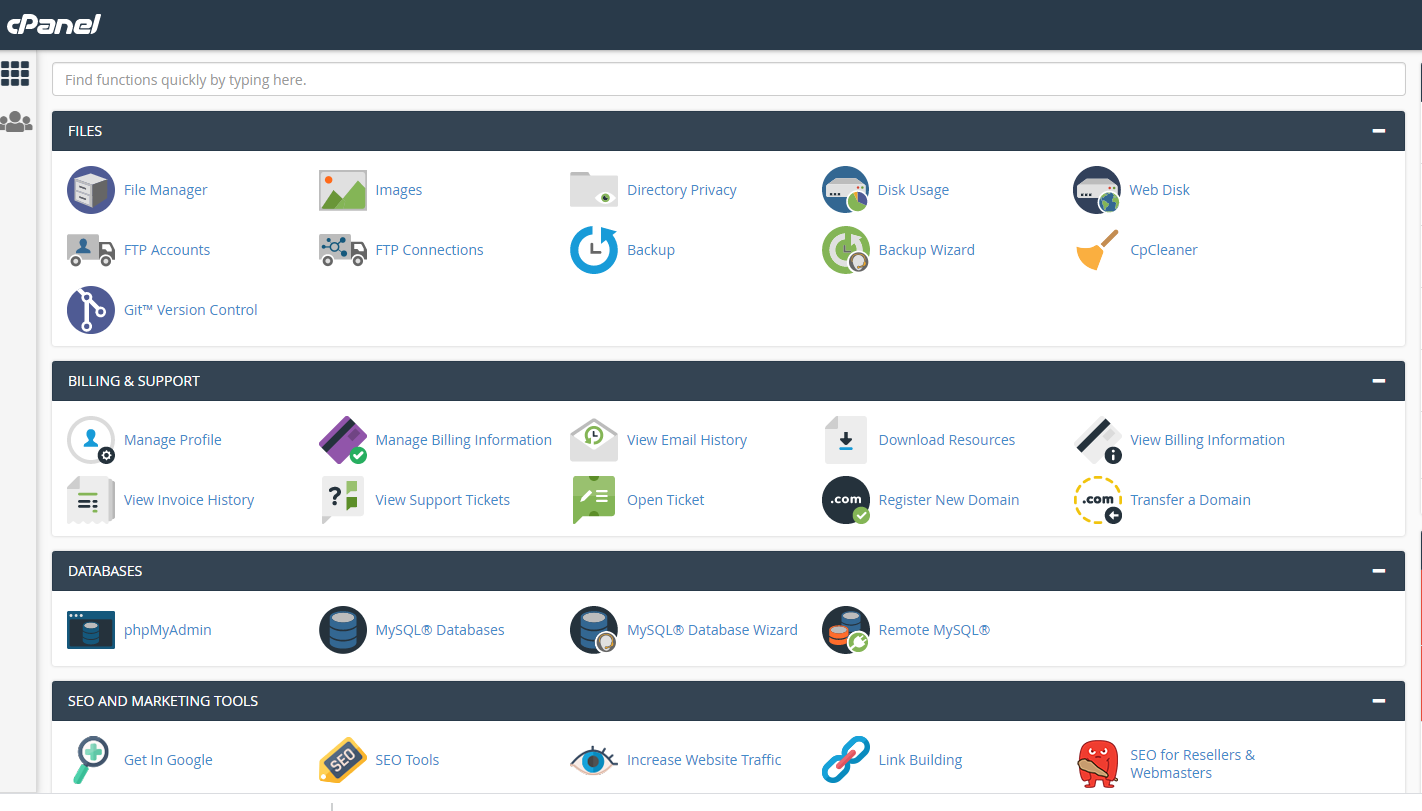Click the MySQL Databases icon
1422x811 pixels.
coord(343,630)
